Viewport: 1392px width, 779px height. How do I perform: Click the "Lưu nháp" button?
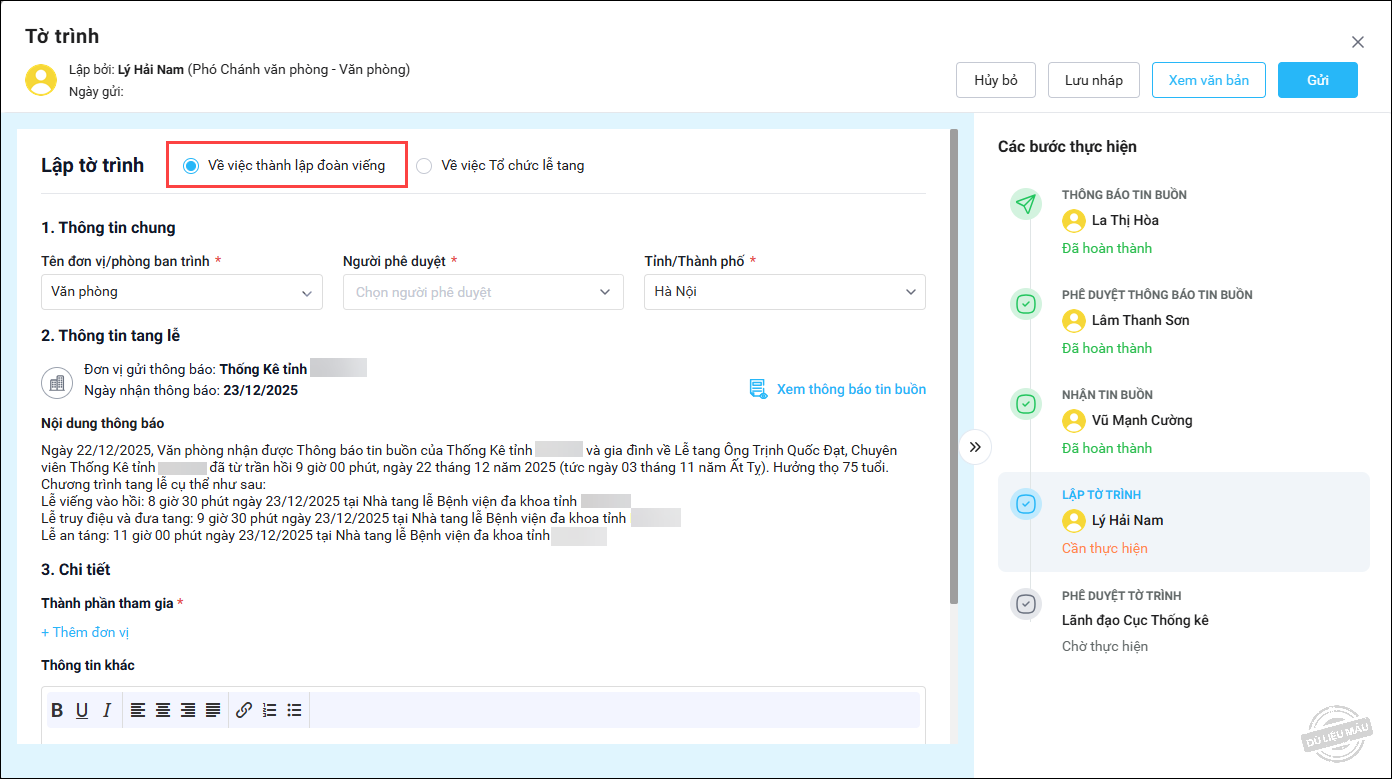point(1093,80)
